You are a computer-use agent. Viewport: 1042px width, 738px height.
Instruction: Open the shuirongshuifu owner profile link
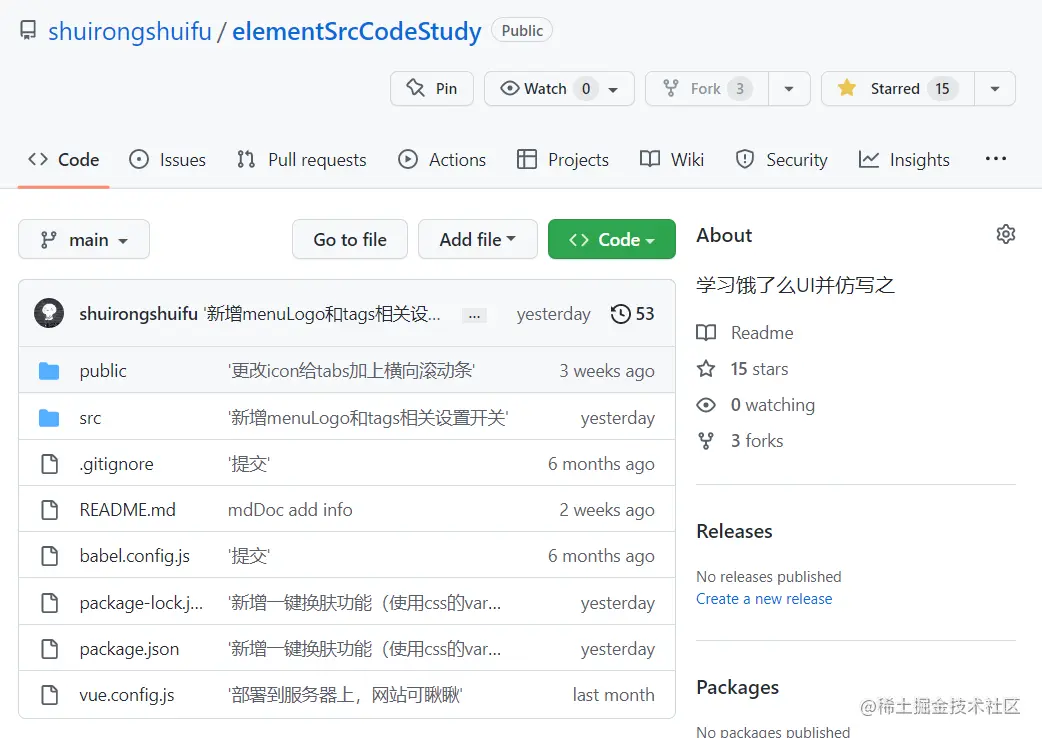tap(130, 31)
